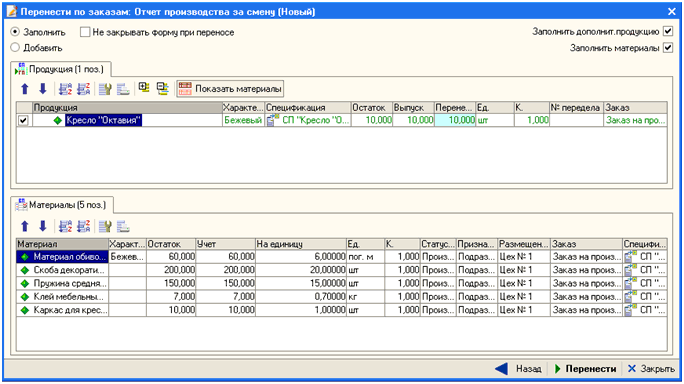Viewport: 684px width, 384px height.
Task: Click specification icon in Пружина средня... row
Action: [630, 283]
